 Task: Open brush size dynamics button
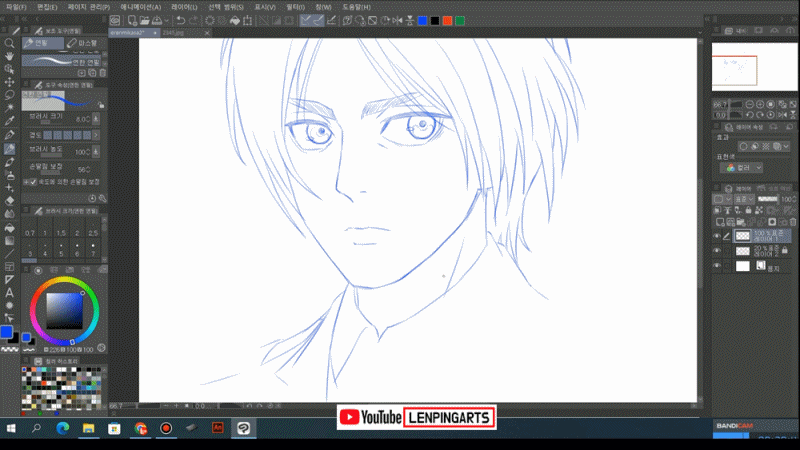(x=95, y=119)
